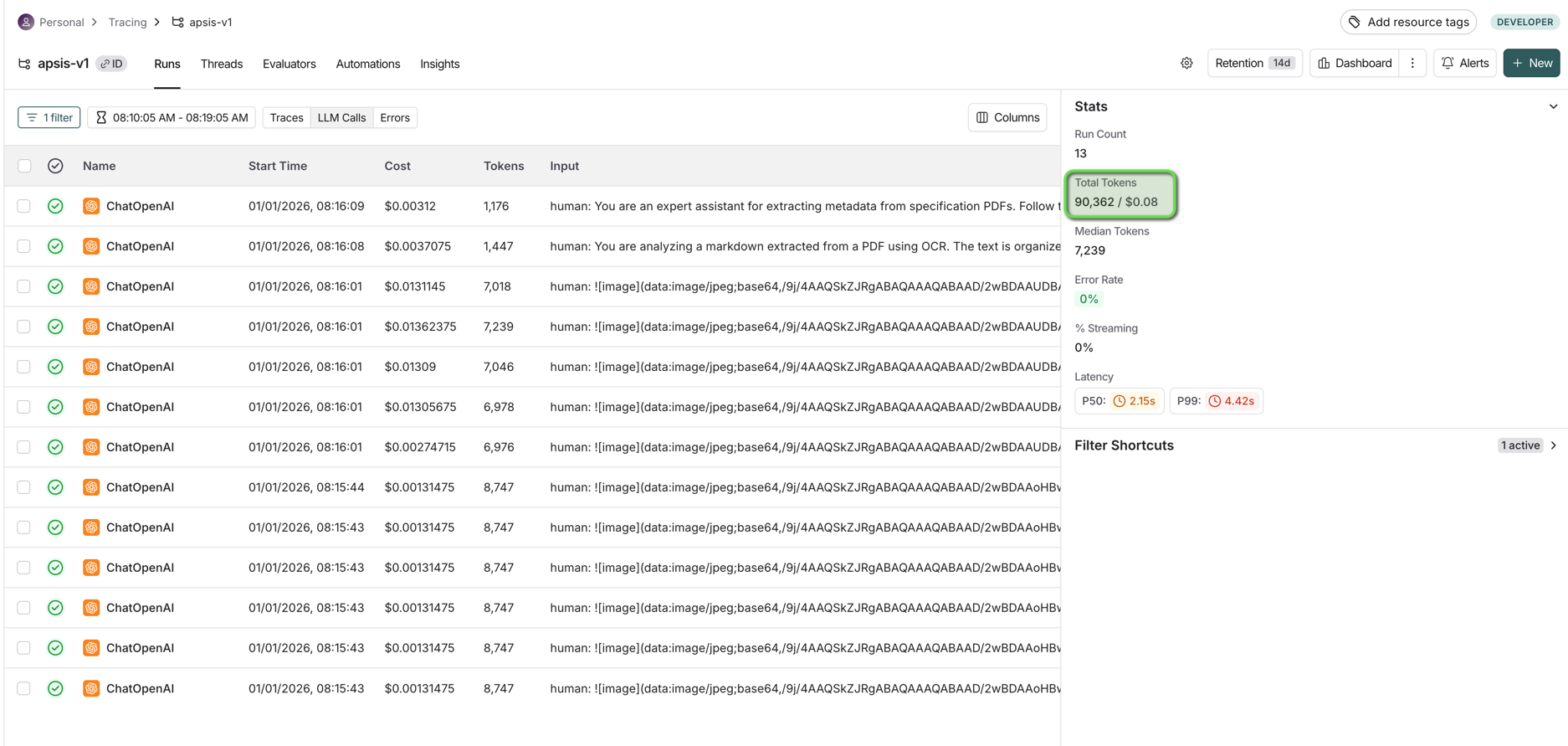
Task: Open the project settings gear icon
Action: (x=1186, y=64)
